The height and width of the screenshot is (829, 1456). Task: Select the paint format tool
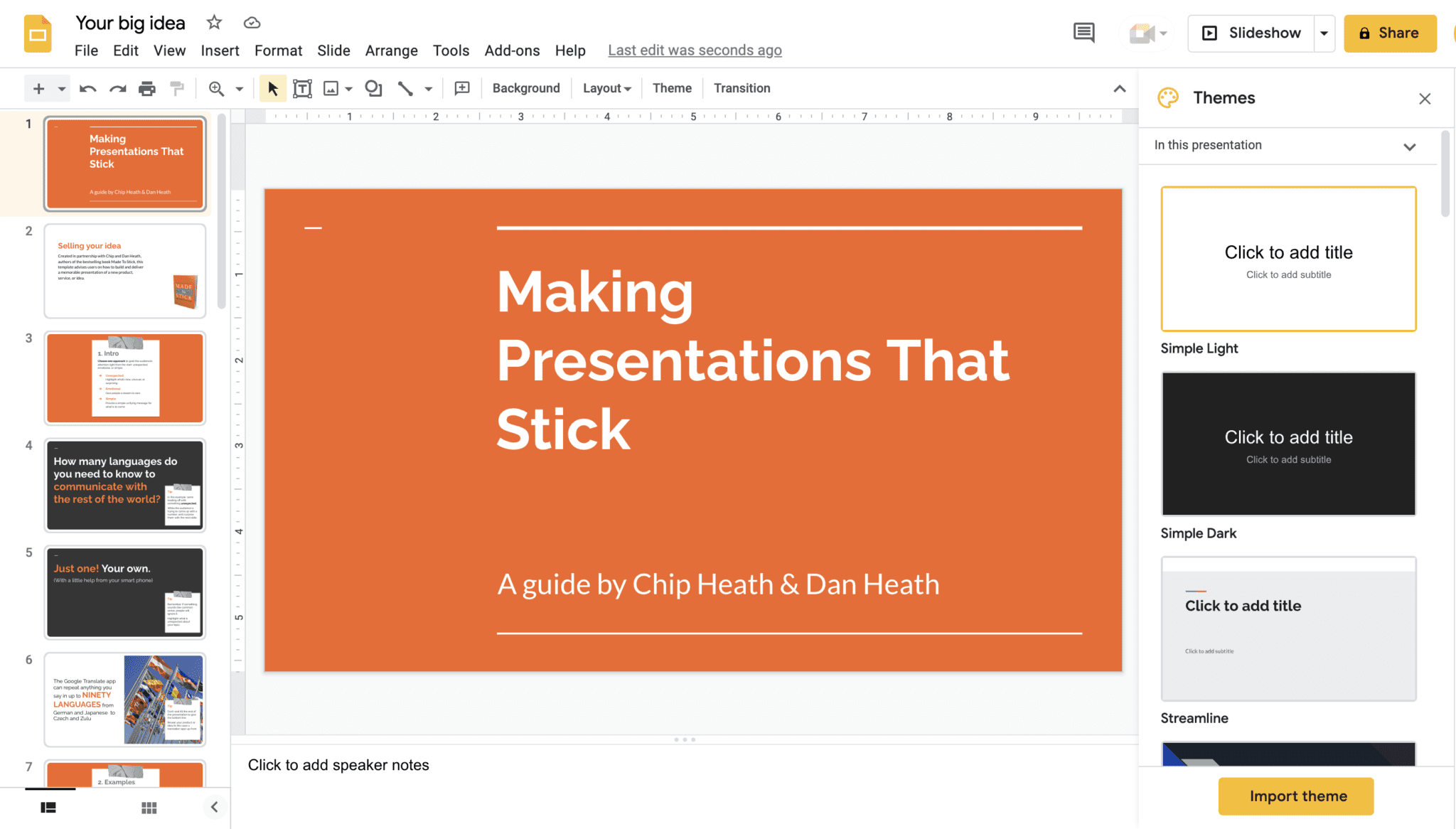(x=177, y=88)
